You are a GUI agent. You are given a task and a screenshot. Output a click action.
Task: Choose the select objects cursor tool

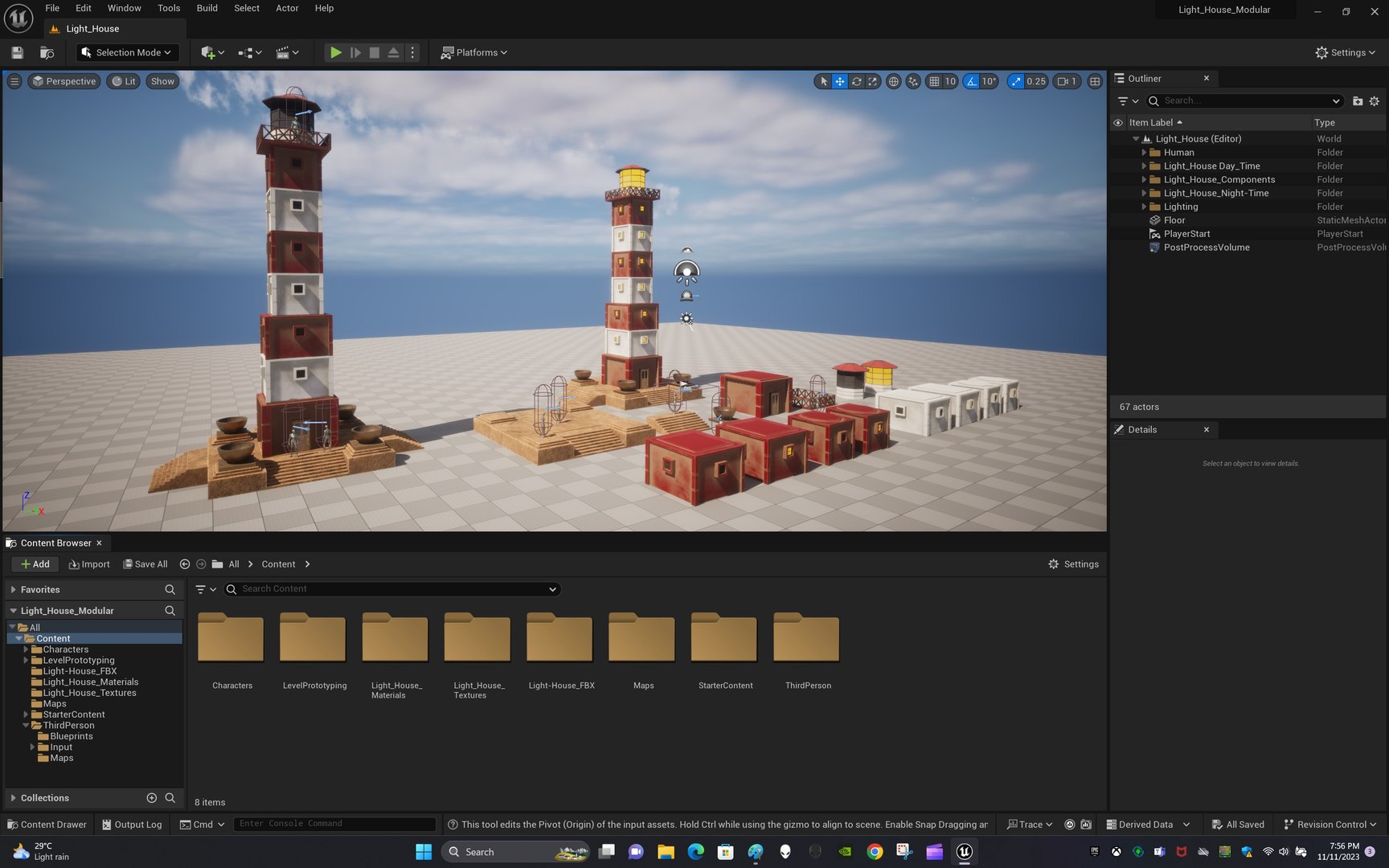click(823, 81)
